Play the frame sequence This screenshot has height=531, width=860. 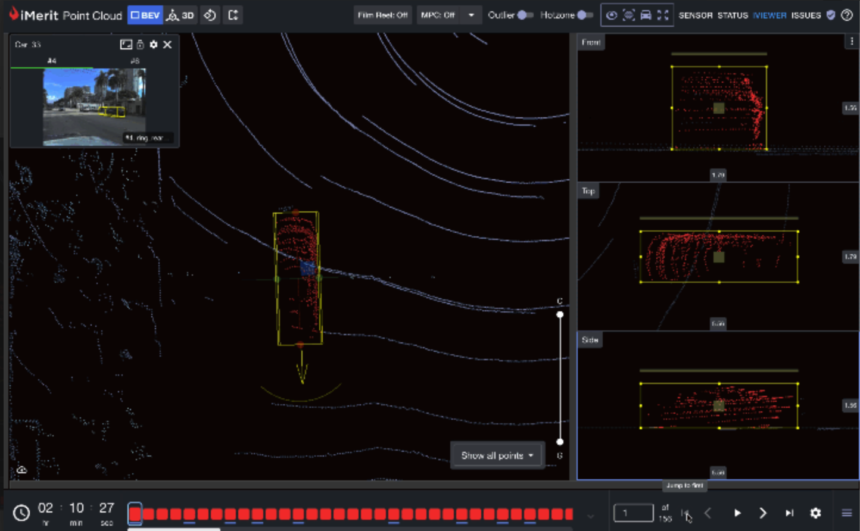click(x=738, y=513)
